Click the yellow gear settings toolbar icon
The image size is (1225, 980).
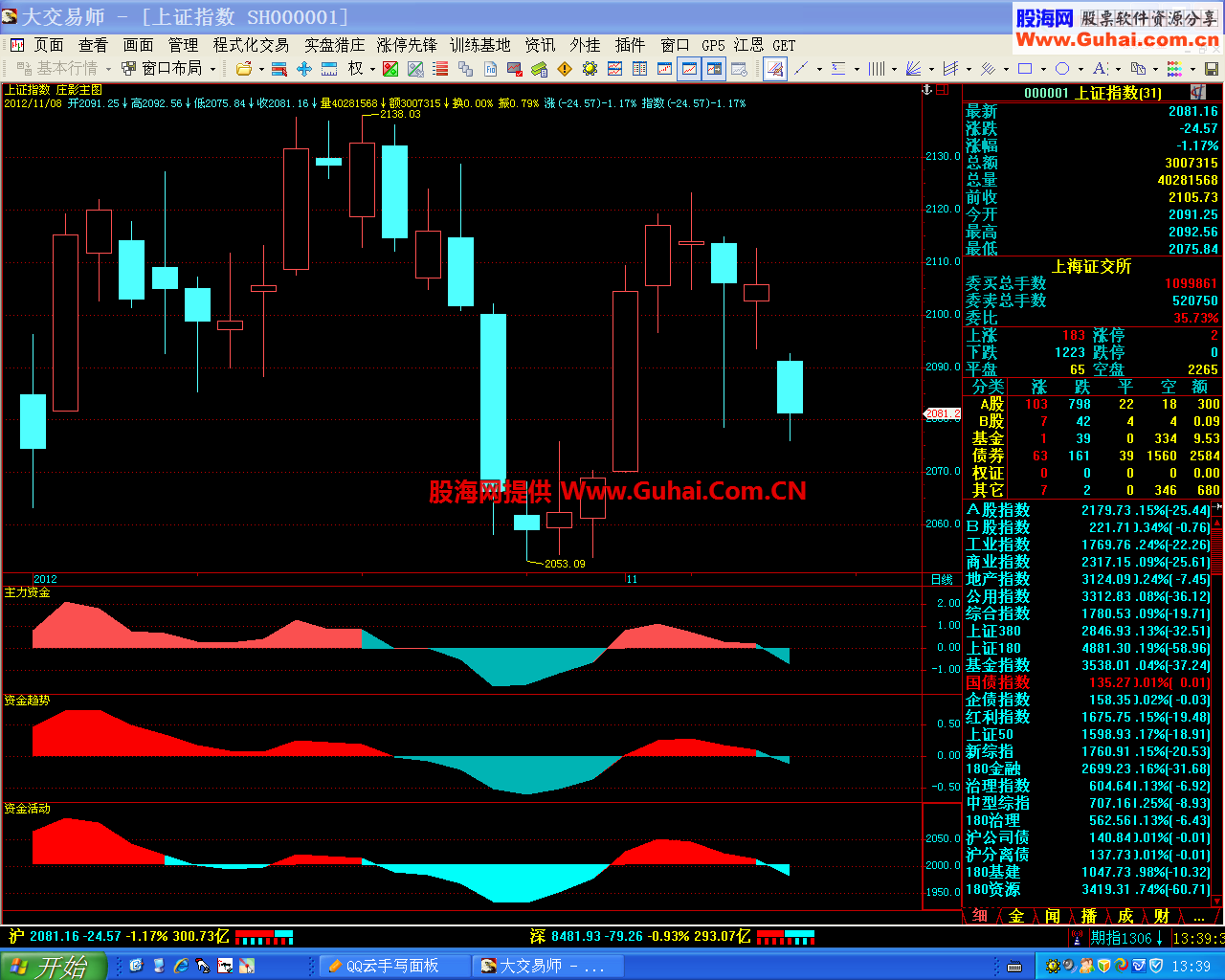pos(590,69)
